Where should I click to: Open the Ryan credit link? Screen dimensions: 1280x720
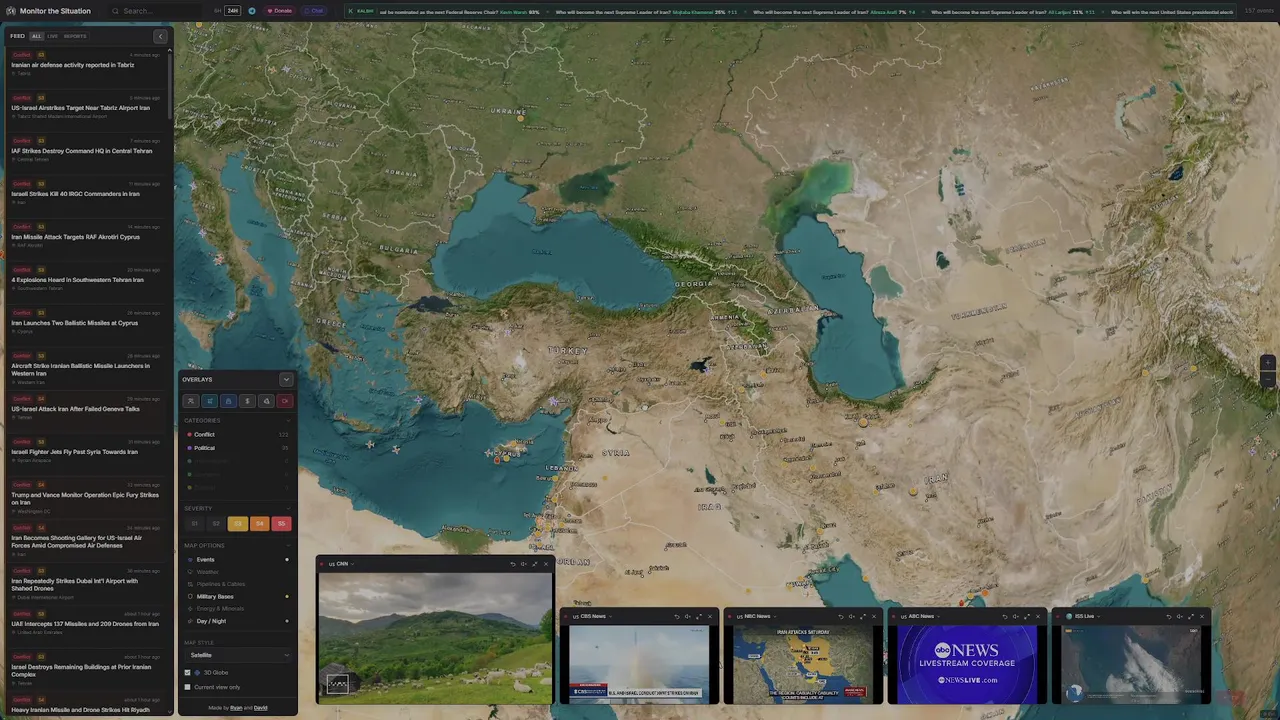[236, 708]
